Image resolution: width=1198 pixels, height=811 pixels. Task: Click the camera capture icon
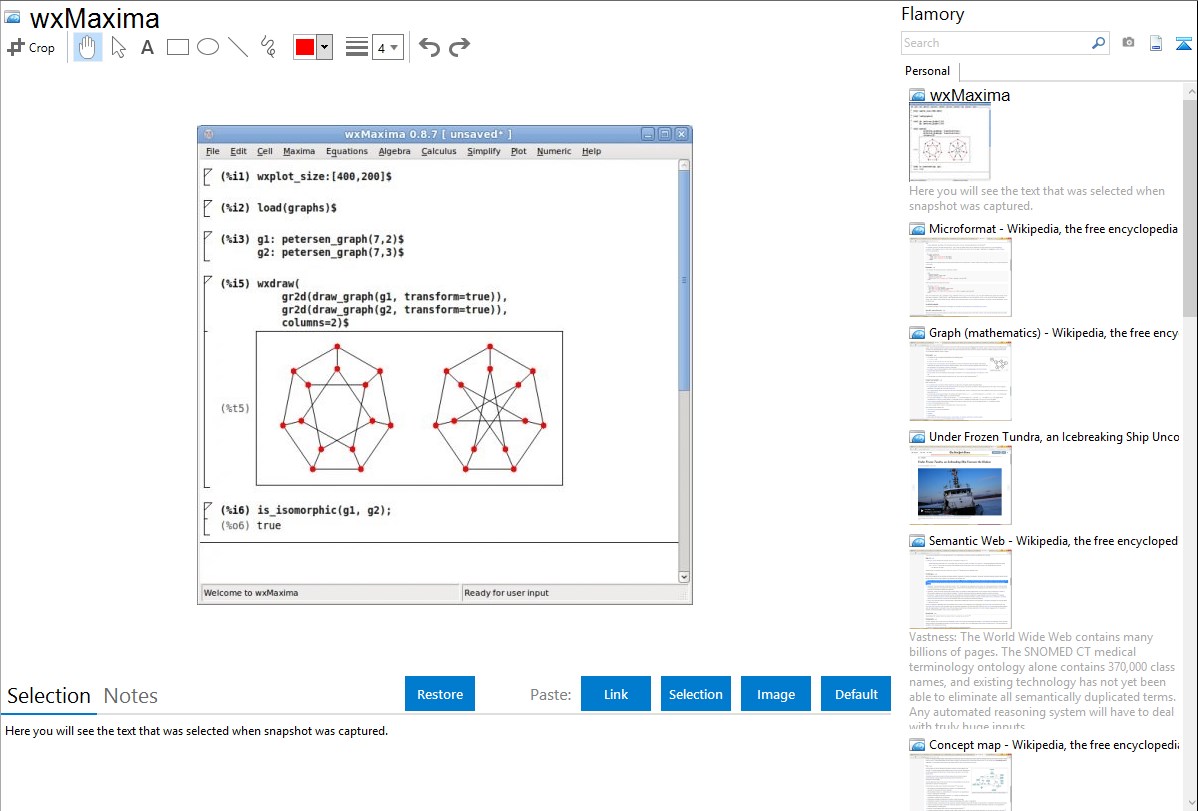pos(1128,43)
